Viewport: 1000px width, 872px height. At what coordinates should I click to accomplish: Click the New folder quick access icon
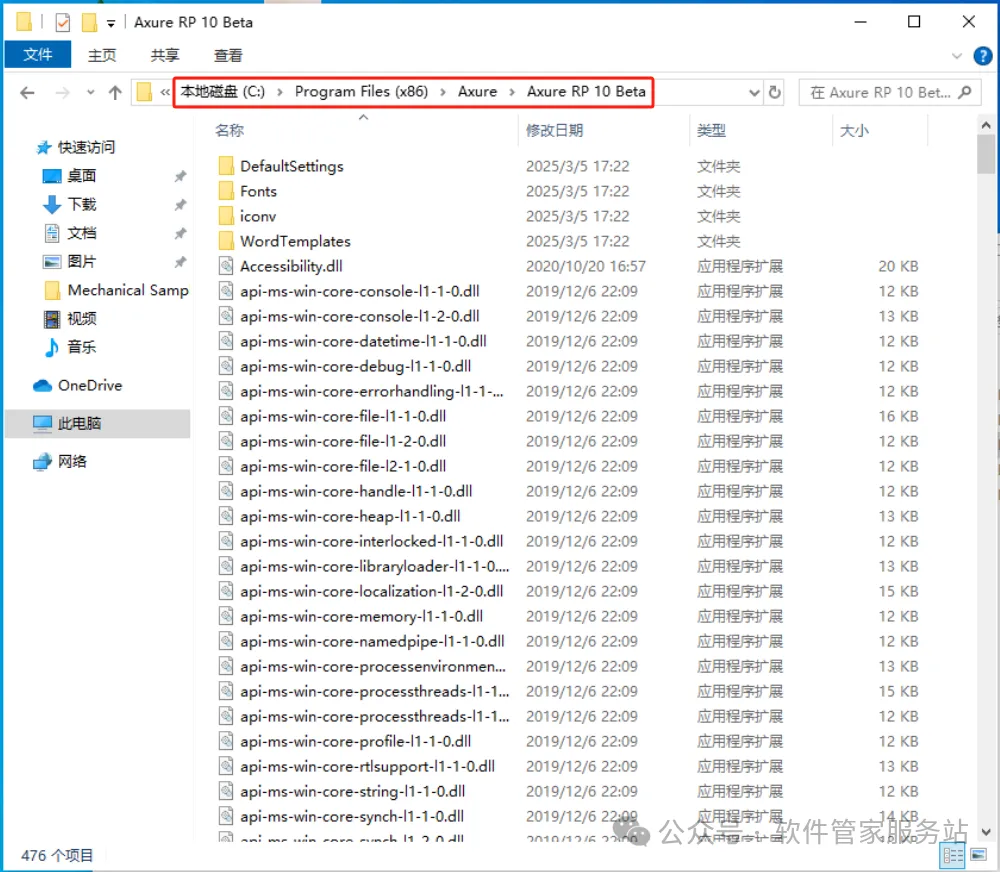89,23
